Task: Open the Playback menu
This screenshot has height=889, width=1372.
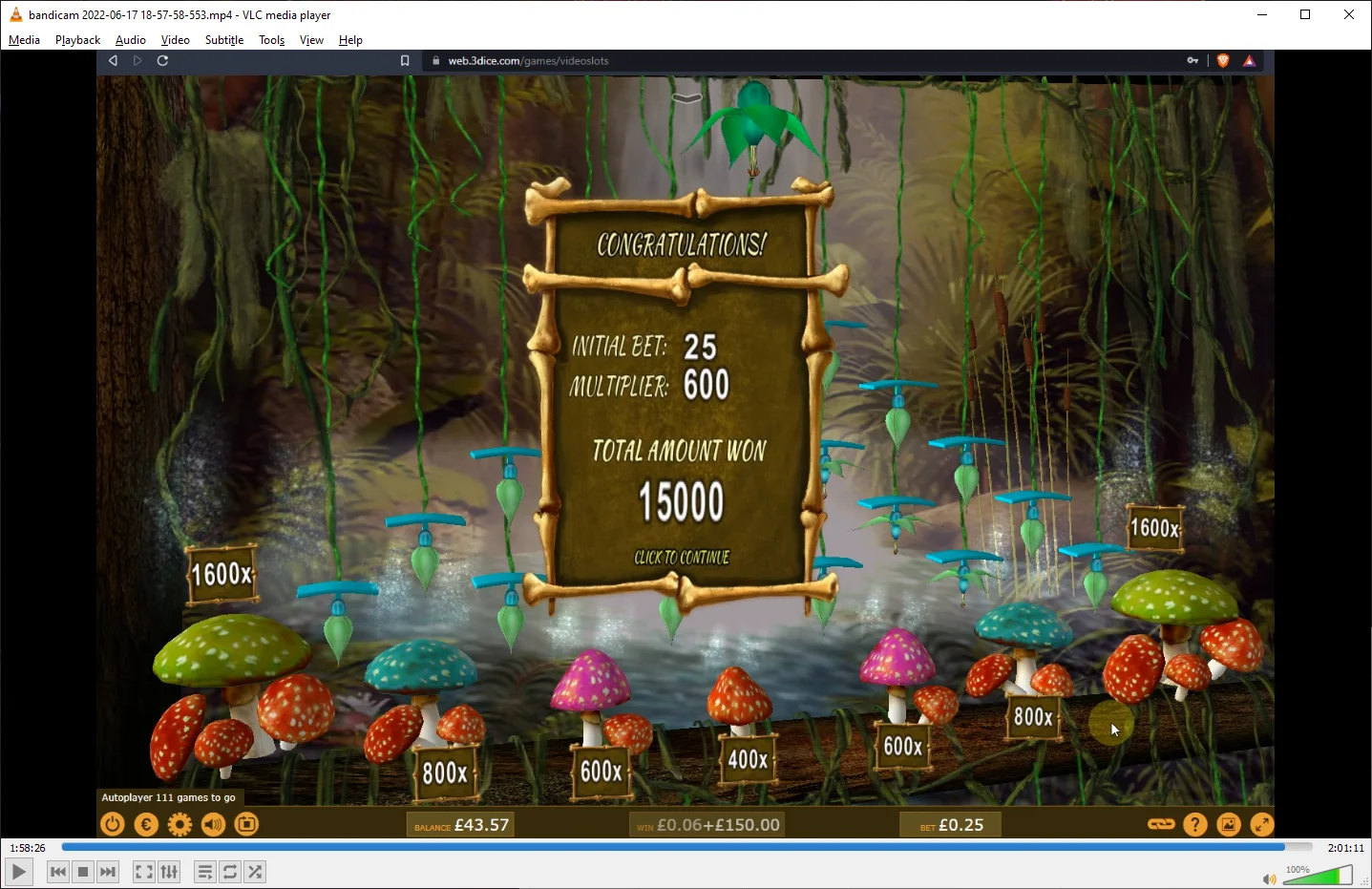Action: (x=77, y=40)
